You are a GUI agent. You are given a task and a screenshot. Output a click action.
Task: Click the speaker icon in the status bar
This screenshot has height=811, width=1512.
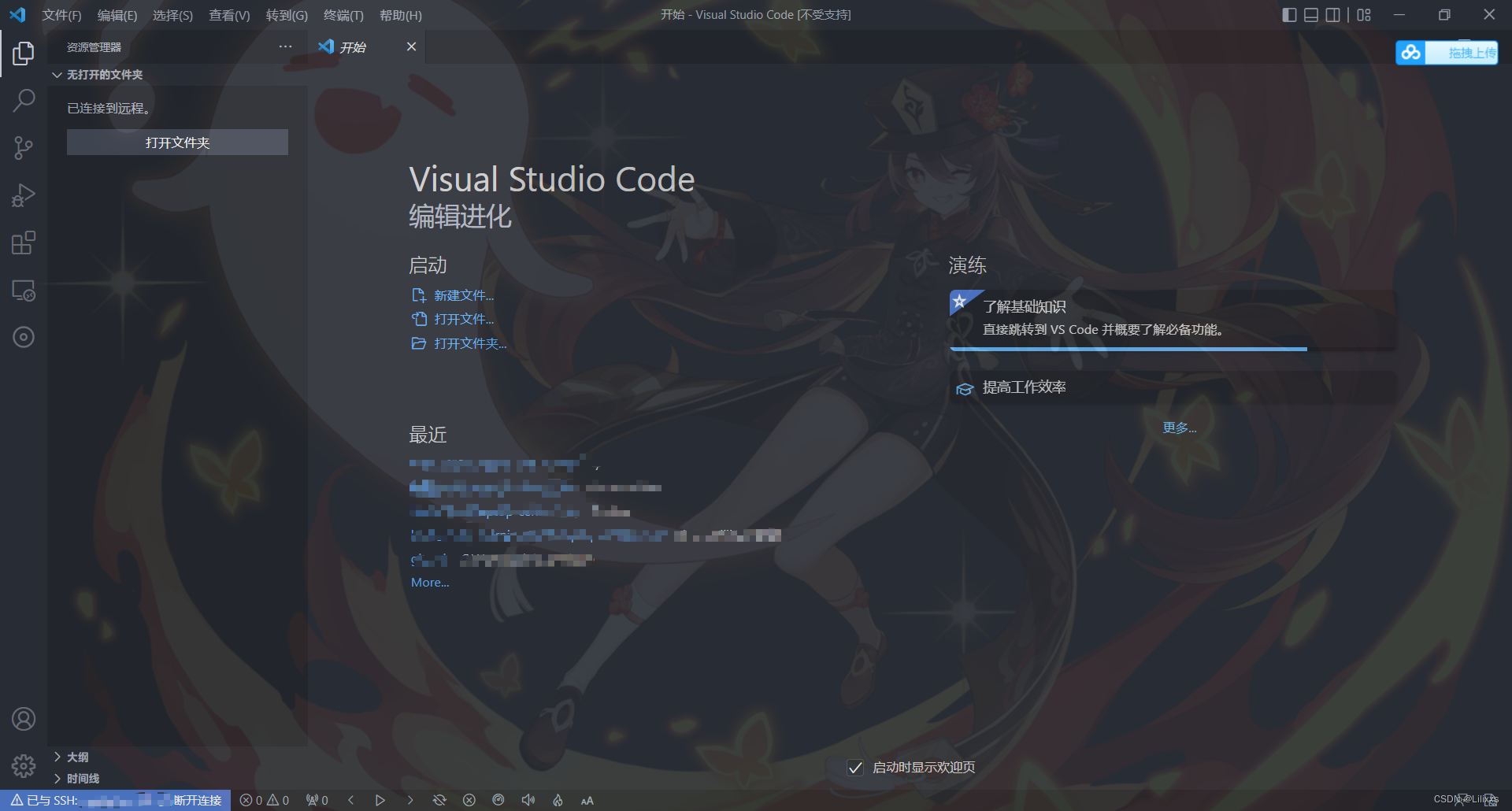tap(528, 800)
